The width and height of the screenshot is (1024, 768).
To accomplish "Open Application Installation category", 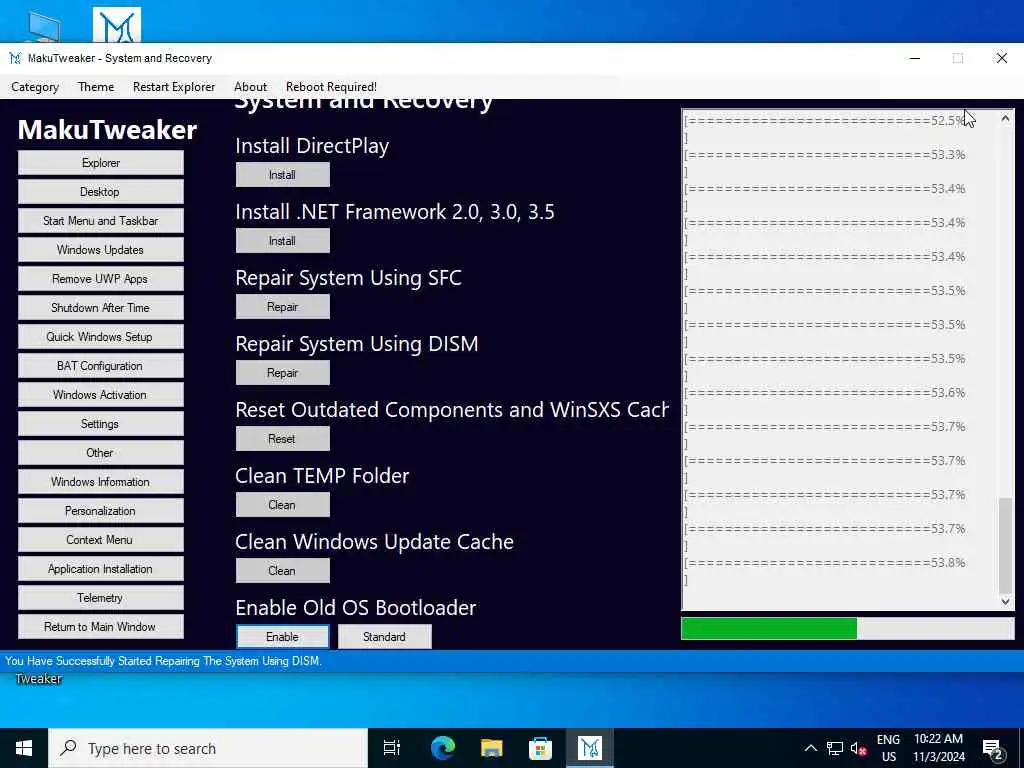I will (101, 569).
